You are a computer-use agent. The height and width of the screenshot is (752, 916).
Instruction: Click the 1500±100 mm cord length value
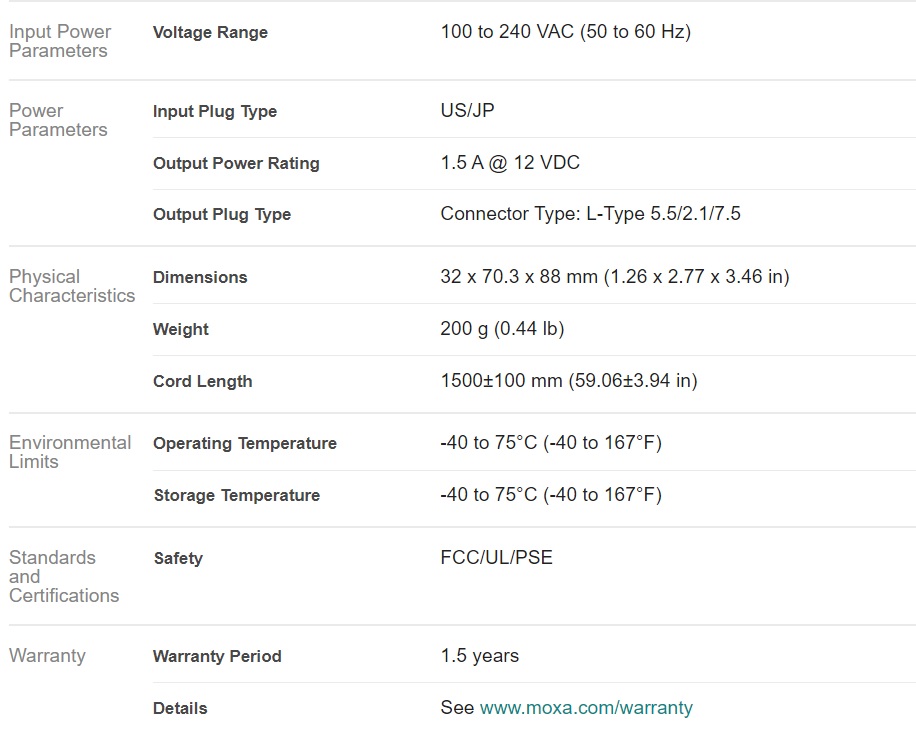tap(569, 380)
